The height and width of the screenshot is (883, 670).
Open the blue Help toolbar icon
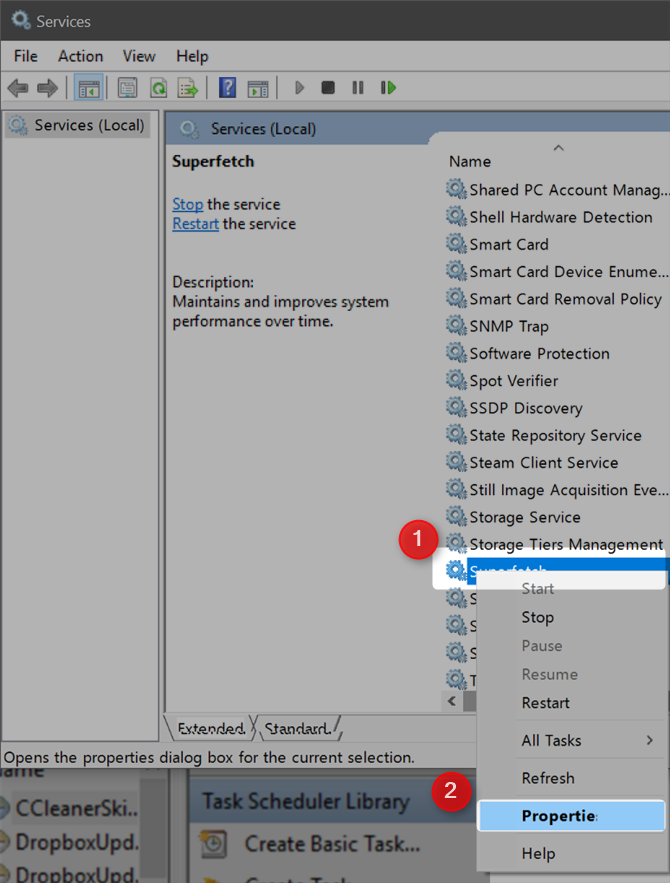pos(228,88)
